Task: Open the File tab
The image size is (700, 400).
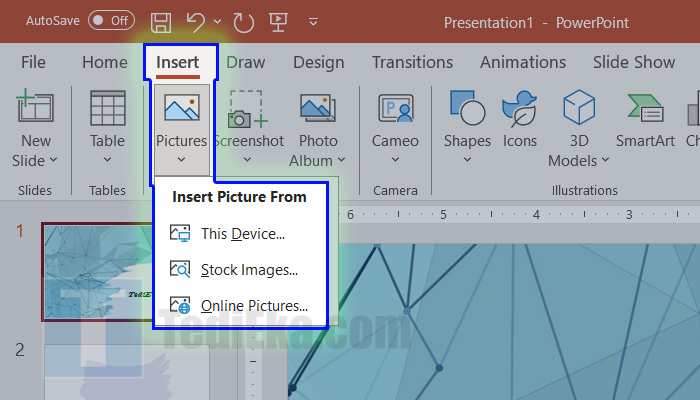Action: pyautogui.click(x=33, y=62)
